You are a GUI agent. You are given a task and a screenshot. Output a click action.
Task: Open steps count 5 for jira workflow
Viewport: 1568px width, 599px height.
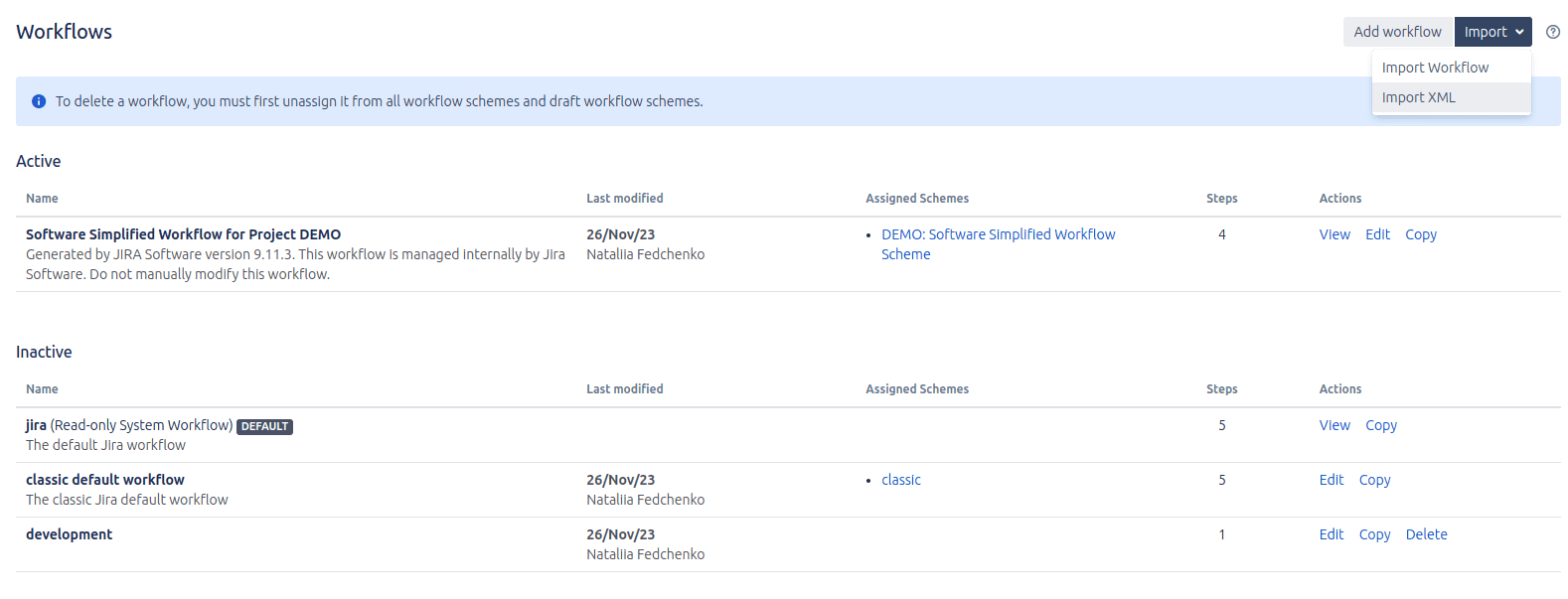coord(1222,425)
